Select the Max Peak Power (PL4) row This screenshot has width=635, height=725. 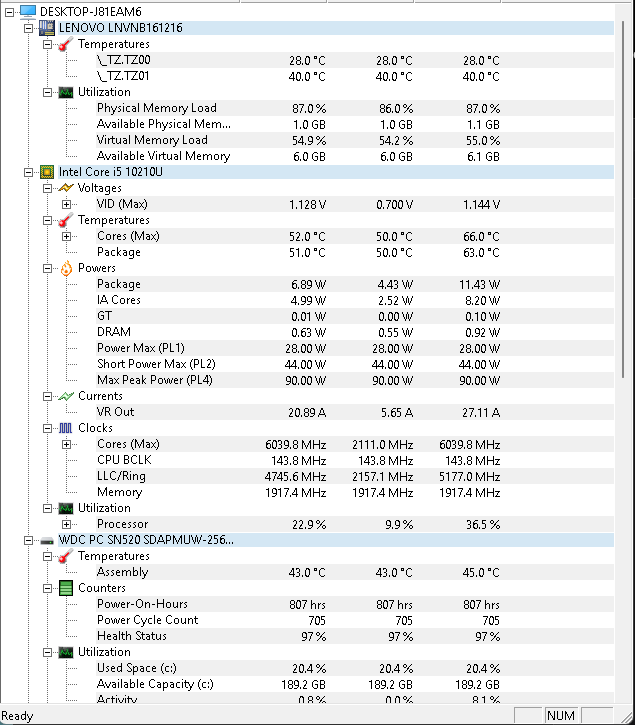tap(354, 380)
